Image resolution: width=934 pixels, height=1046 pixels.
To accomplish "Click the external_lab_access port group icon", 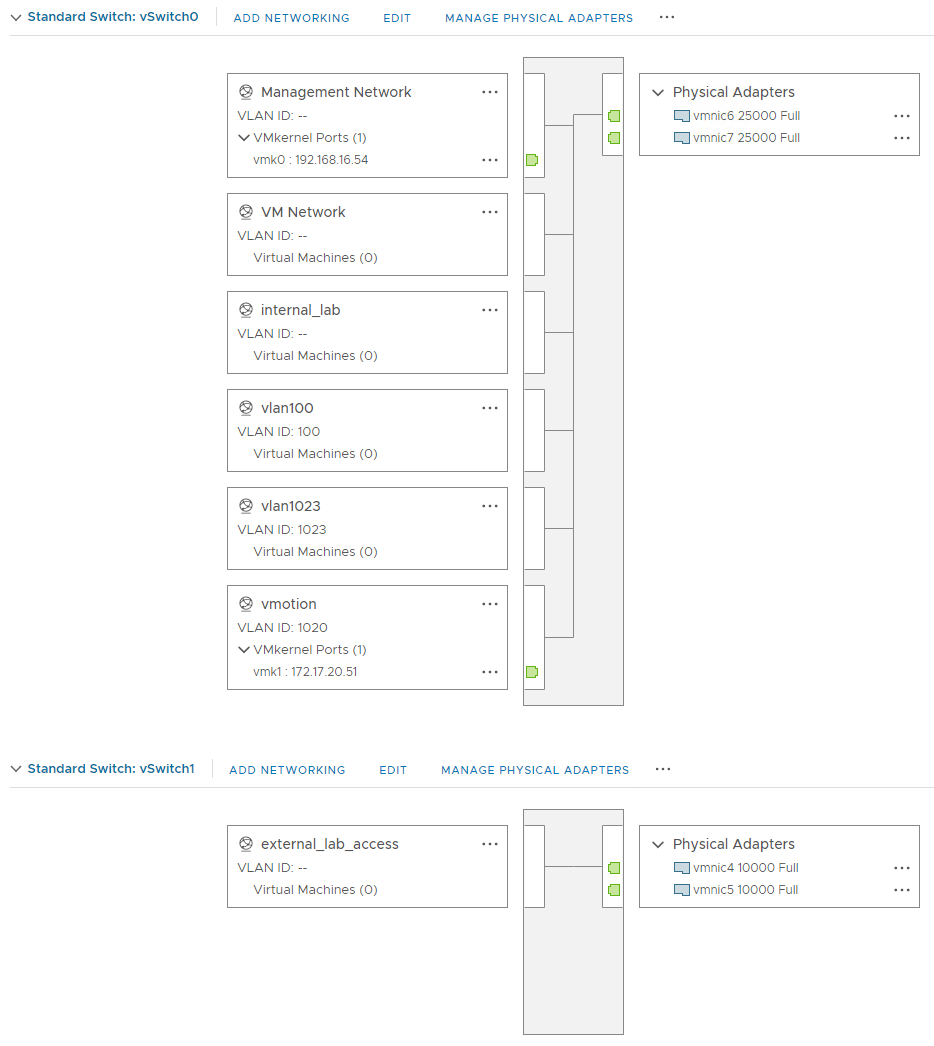I will pos(246,844).
